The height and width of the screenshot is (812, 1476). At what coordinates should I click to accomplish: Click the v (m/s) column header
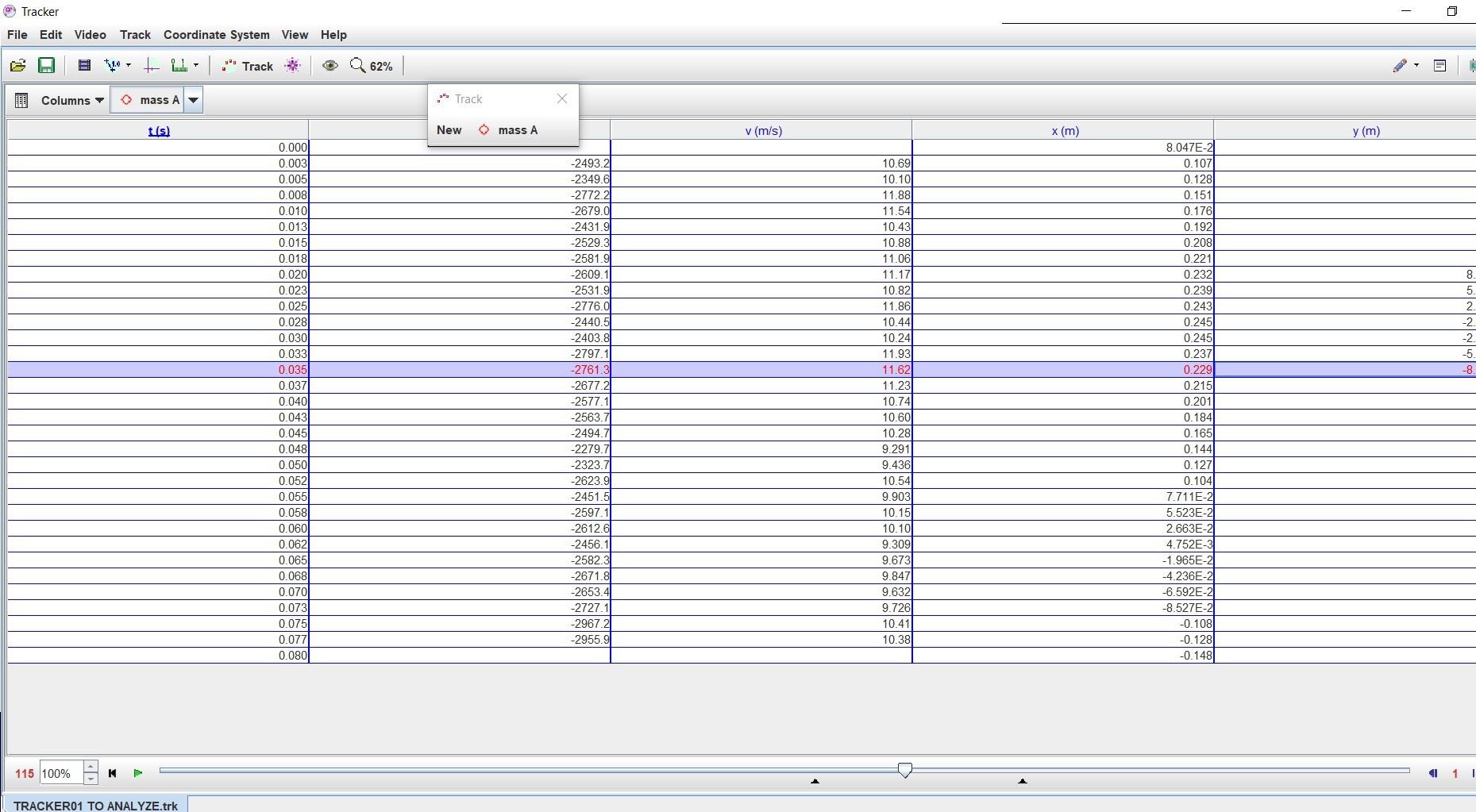763,131
